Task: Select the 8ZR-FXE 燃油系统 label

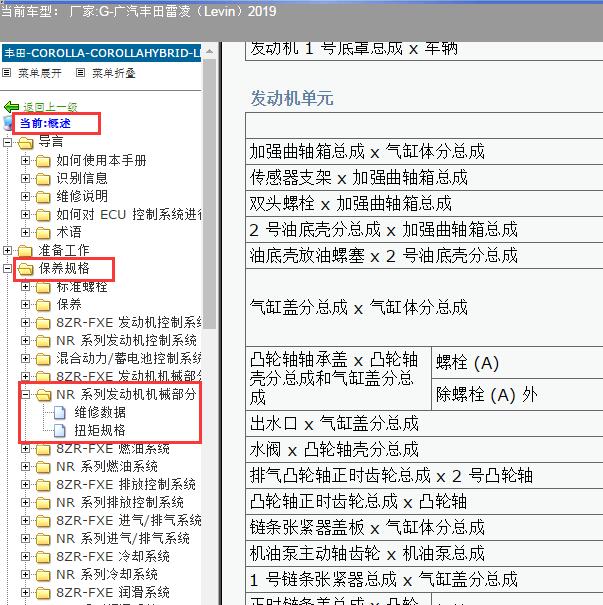Action: click(x=113, y=449)
